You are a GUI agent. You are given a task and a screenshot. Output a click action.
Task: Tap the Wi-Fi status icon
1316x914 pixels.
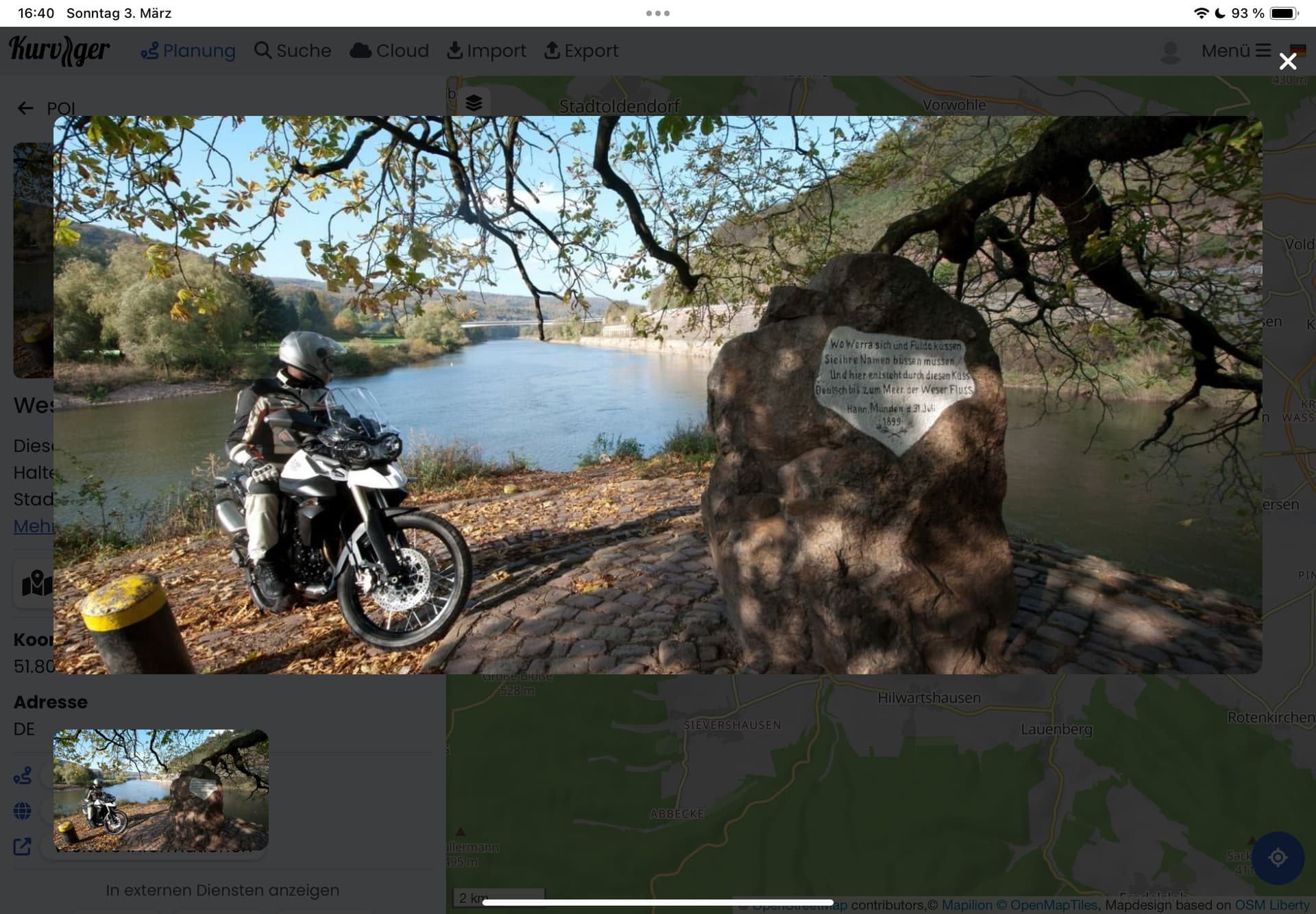1201,13
